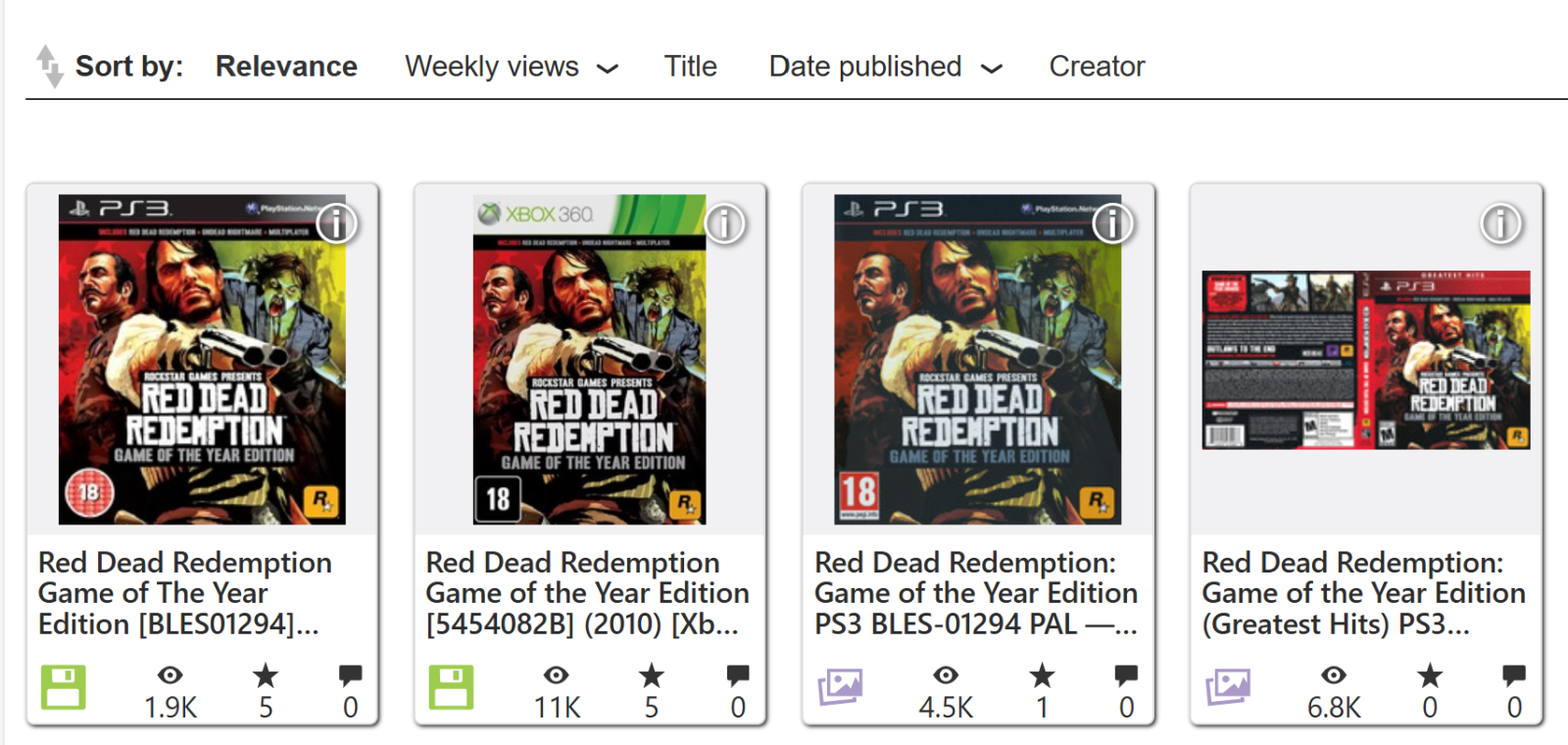Click the software media icon under the Xbox 360 edition
Viewport: 1568px width, 745px height.
[451, 687]
